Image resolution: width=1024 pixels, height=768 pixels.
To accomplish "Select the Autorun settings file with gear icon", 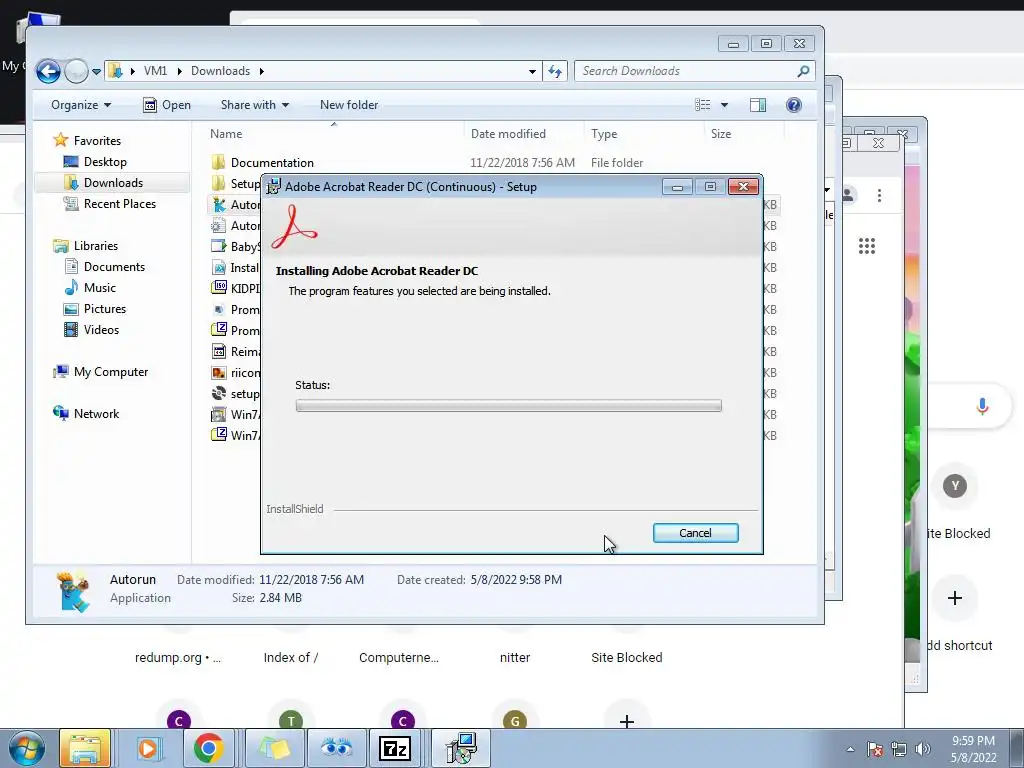I will tap(219, 225).
